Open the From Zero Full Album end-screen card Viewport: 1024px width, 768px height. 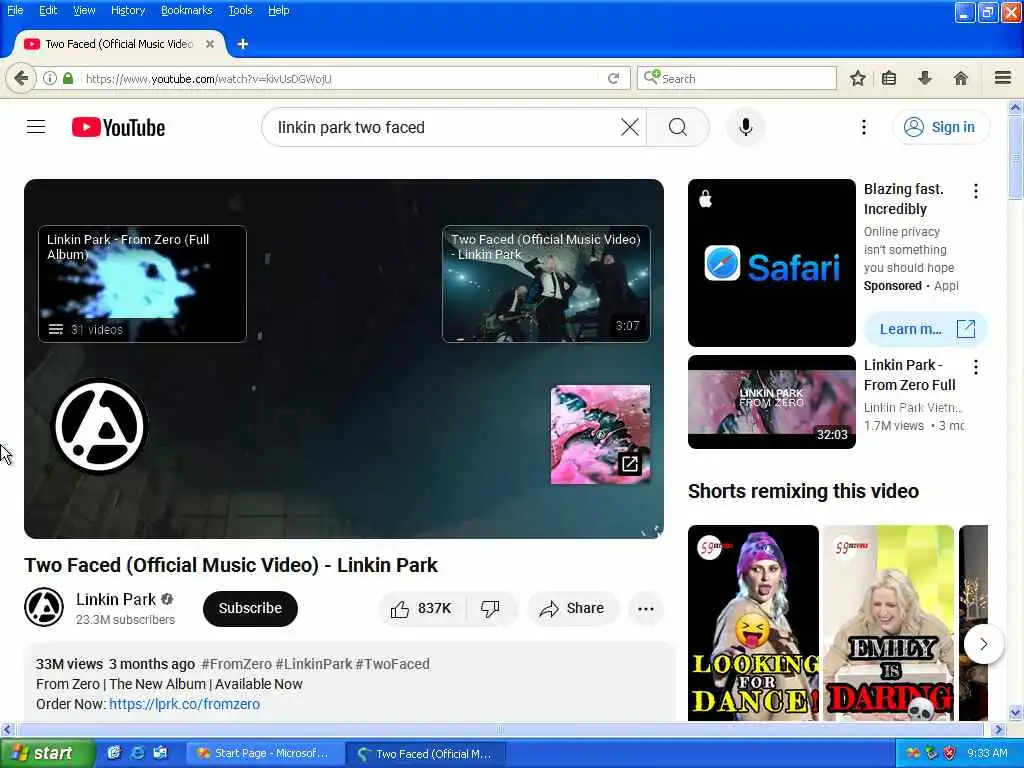coord(142,283)
